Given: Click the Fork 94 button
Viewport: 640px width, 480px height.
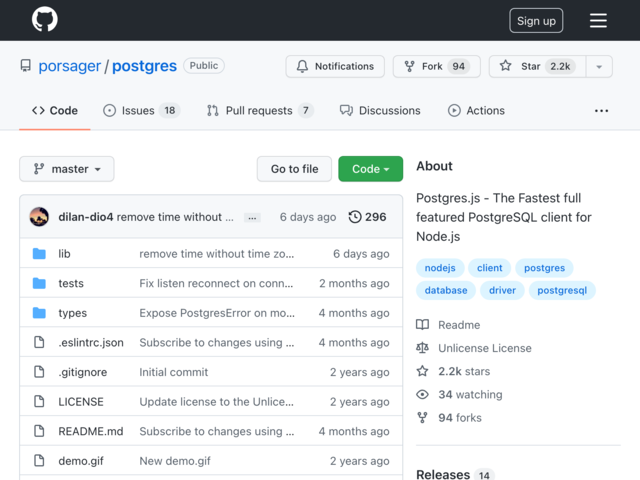Looking at the screenshot, I should click(x=436, y=66).
